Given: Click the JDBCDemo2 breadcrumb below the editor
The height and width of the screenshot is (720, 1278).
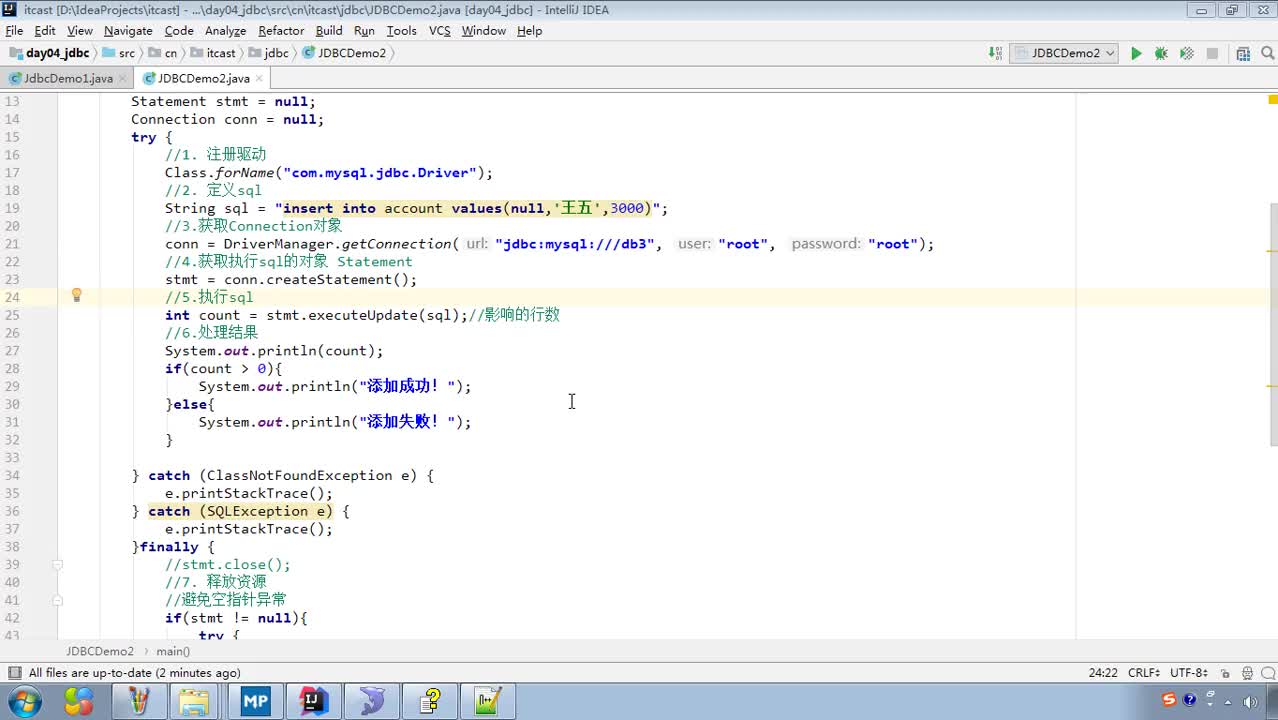Looking at the screenshot, I should tap(100, 651).
